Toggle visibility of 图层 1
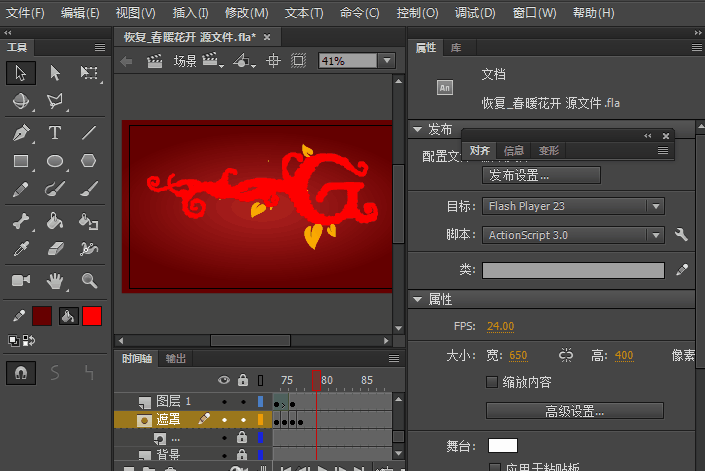The height and width of the screenshot is (471, 705). click(x=224, y=402)
